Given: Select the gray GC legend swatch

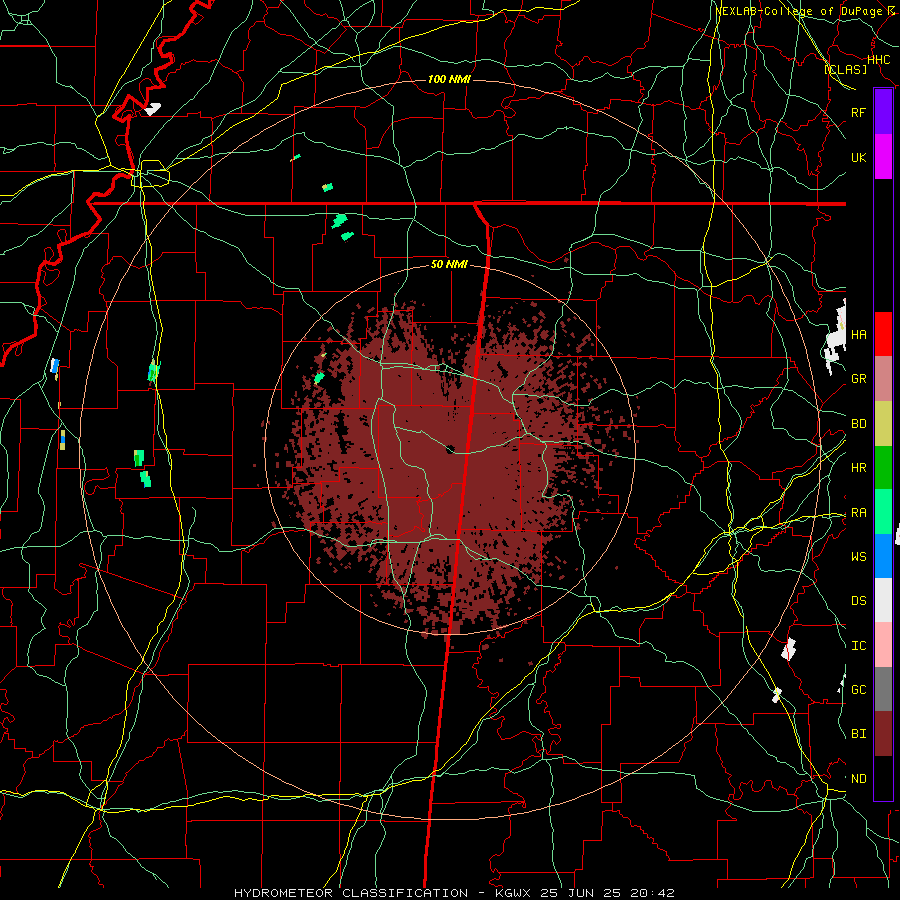Looking at the screenshot, I should point(883,689).
